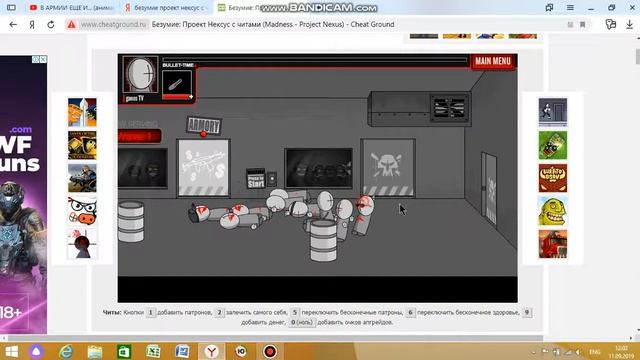This screenshot has width=640, height=360.
Task: Open the left soldier-with-gun game thumbnail
Action: pos(82,178)
